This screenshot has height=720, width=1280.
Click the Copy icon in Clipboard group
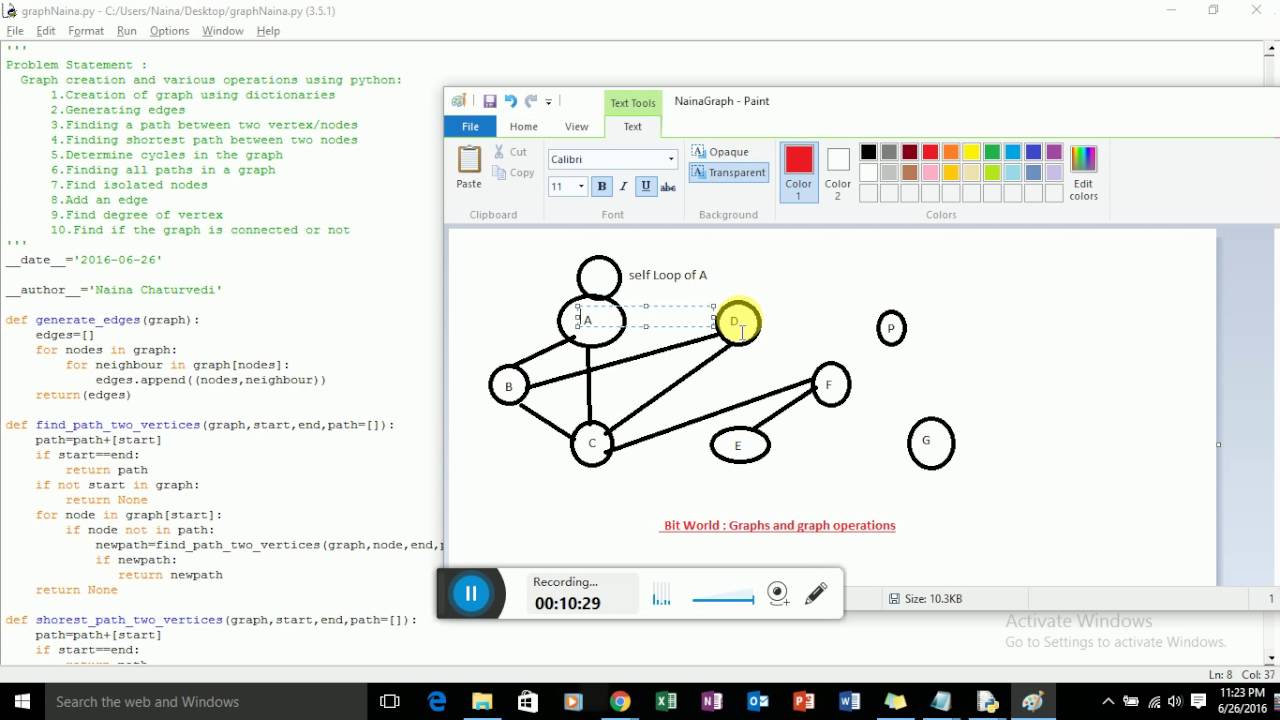pos(500,173)
